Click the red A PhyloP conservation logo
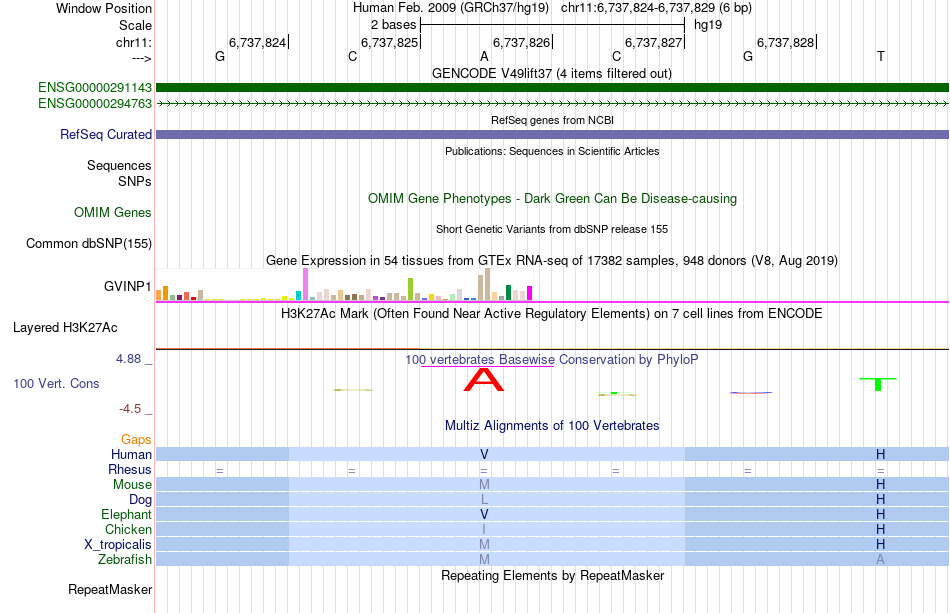This screenshot has height=613, width=950. point(483,380)
